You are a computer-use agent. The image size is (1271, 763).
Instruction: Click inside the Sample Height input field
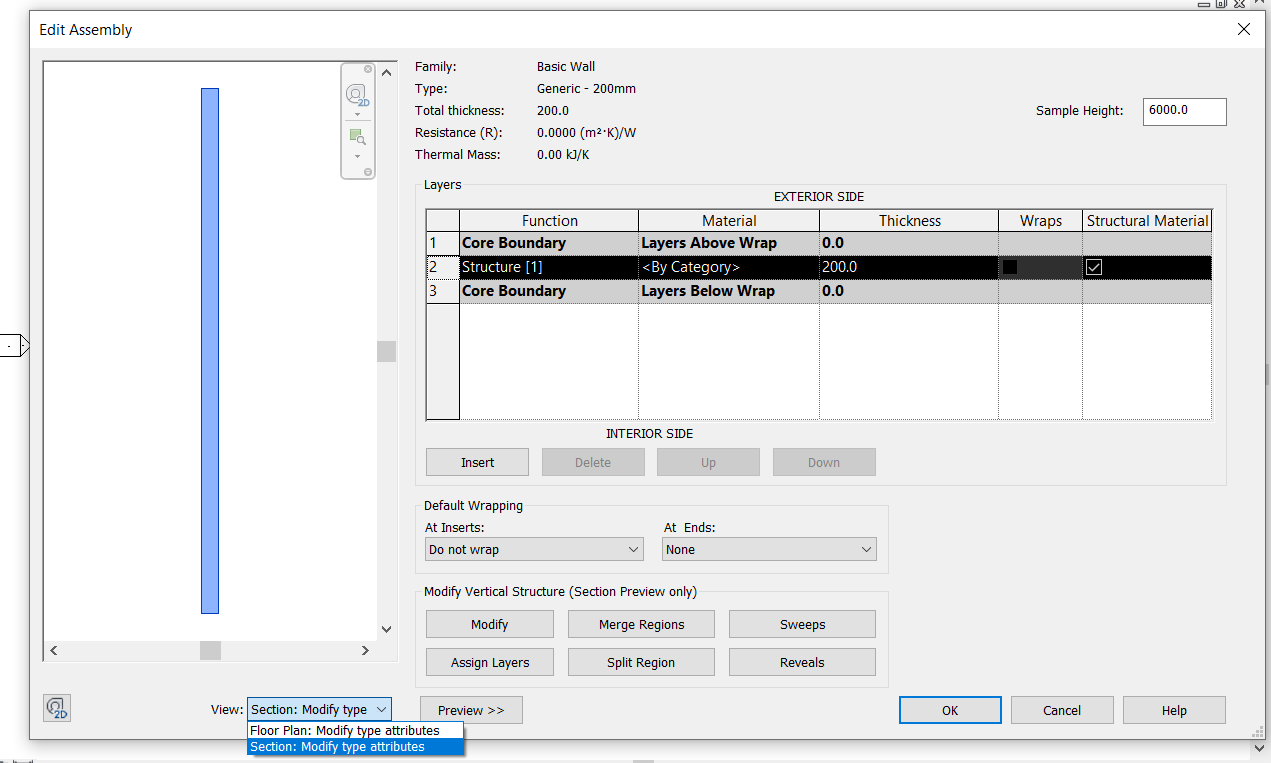click(1184, 111)
